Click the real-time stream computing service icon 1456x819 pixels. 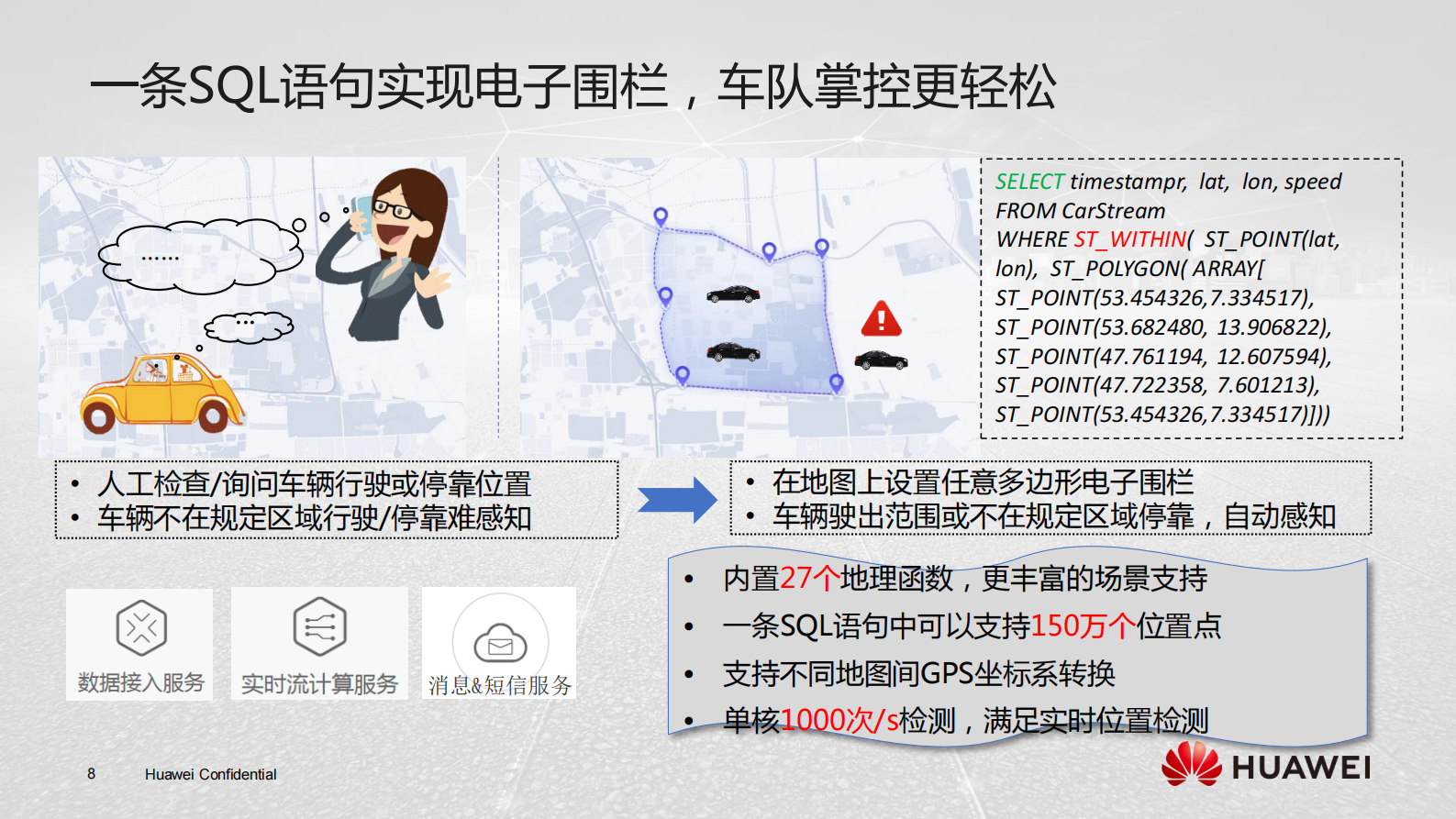click(x=319, y=626)
